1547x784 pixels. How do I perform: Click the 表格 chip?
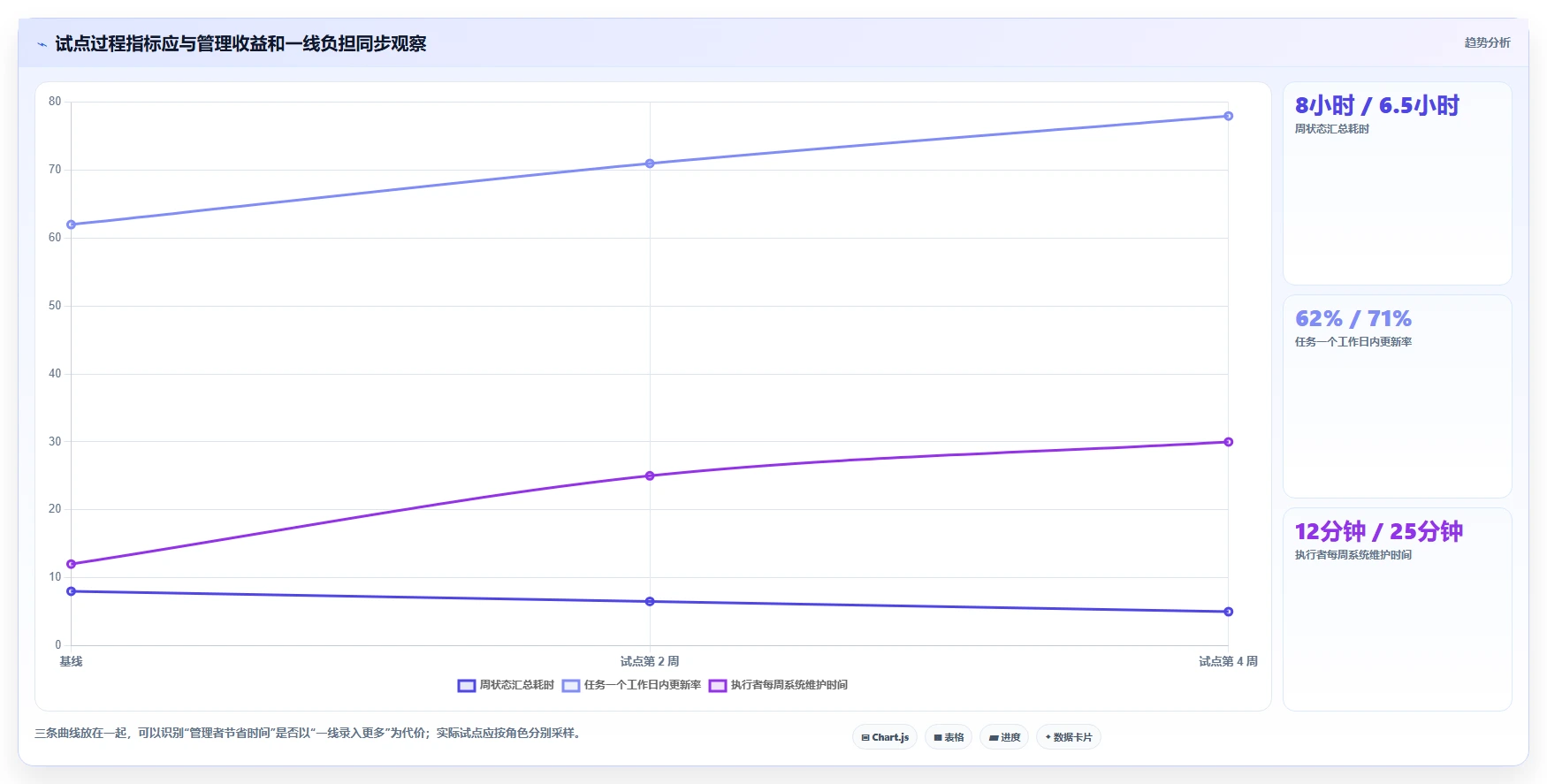click(949, 737)
